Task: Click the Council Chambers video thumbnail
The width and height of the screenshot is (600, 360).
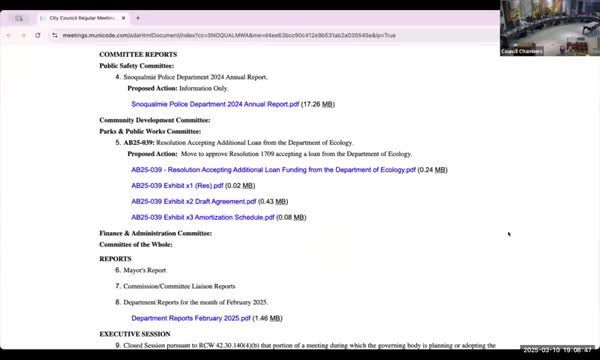Action: pyautogui.click(x=550, y=28)
